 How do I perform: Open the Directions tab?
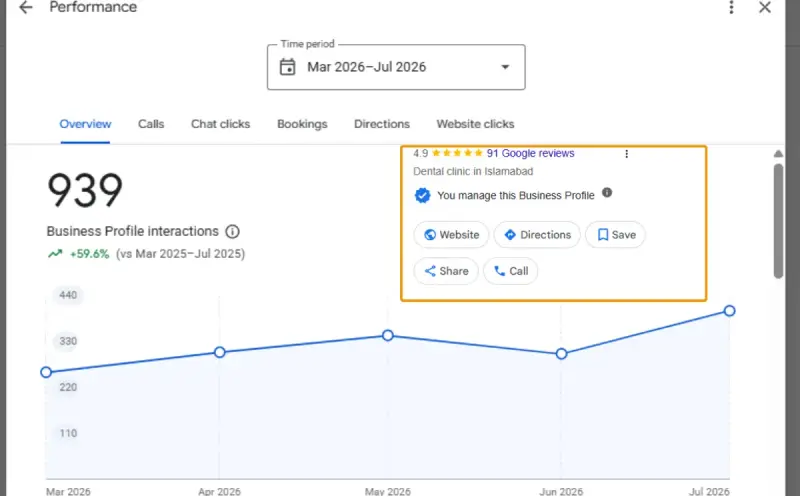coord(382,124)
